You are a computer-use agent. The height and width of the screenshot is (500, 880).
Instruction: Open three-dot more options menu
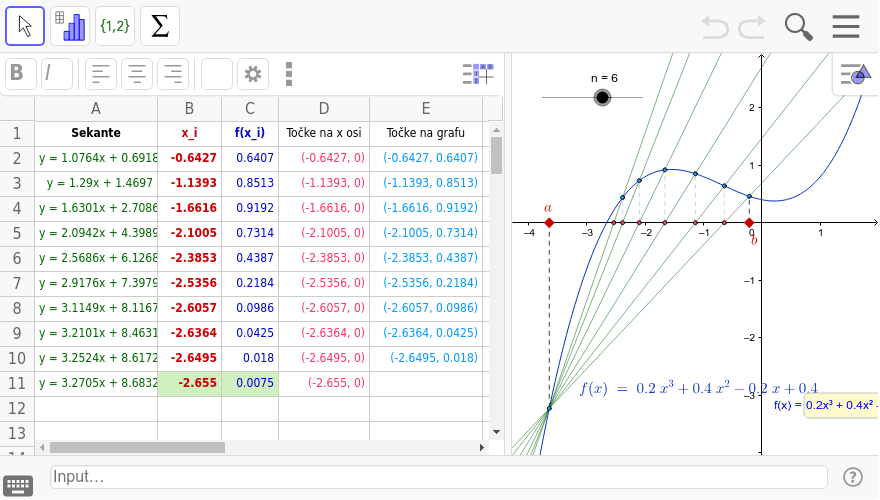pos(288,74)
